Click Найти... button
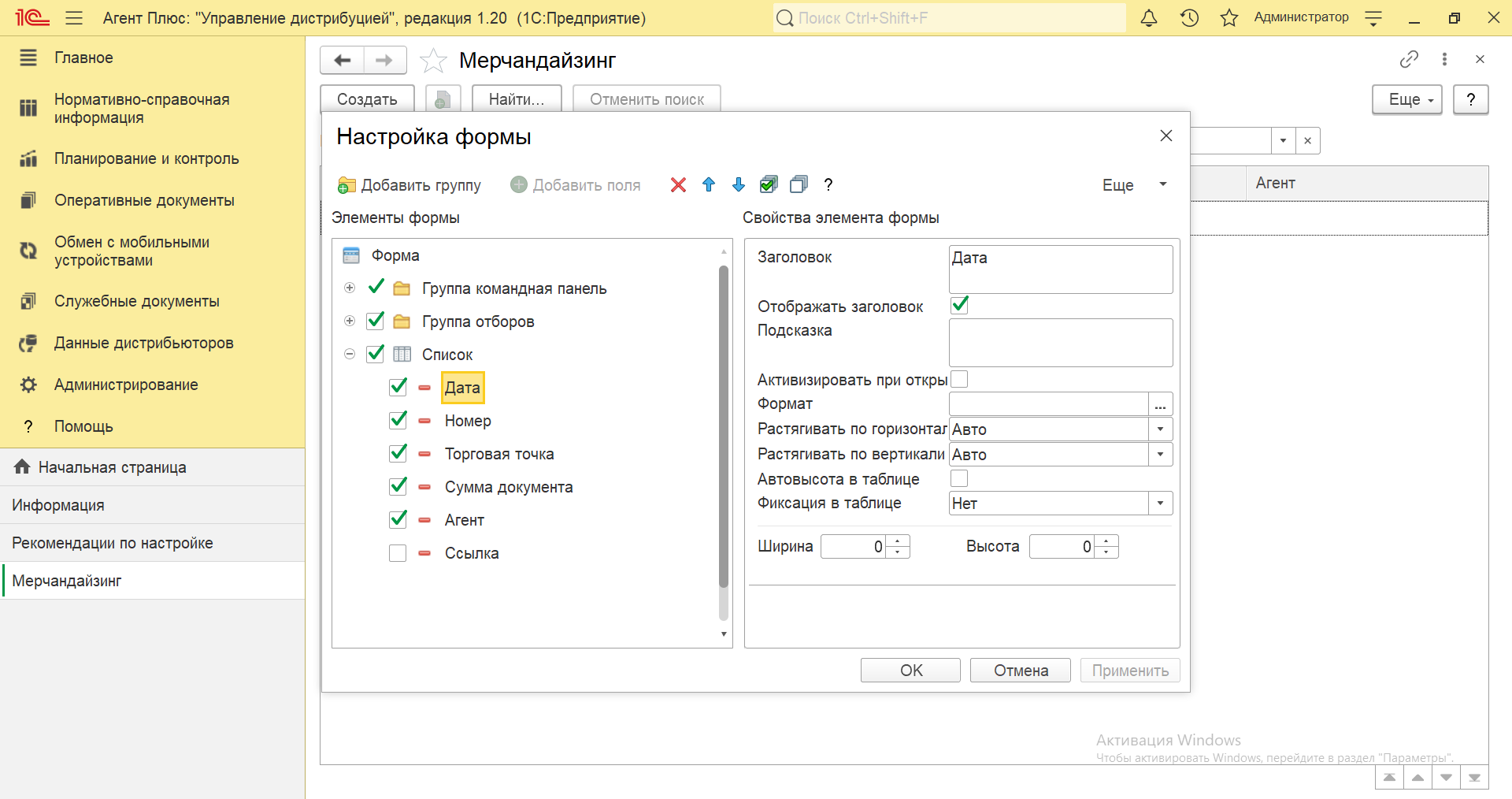This screenshot has height=799, width=1512. pyautogui.click(x=517, y=99)
